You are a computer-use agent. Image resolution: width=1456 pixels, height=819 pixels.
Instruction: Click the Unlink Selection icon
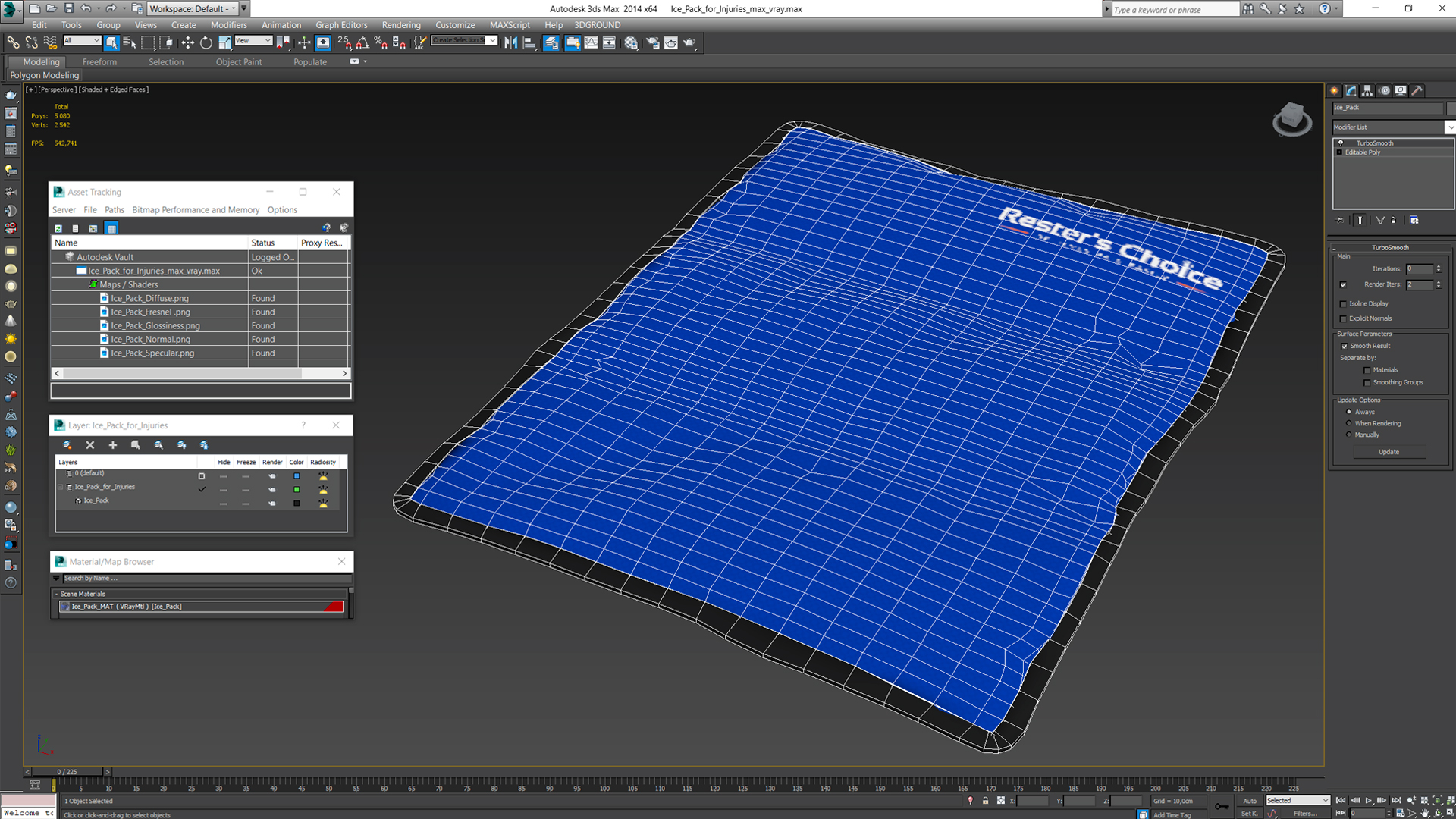(32, 42)
